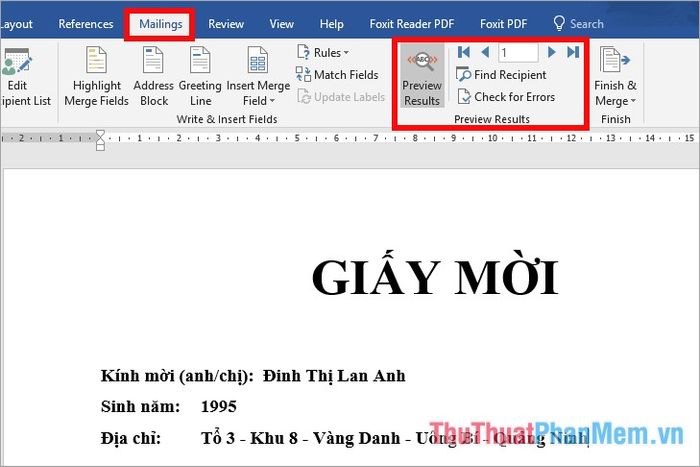The width and height of the screenshot is (700, 467).
Task: Go to previous record arrow
Action: [484, 52]
